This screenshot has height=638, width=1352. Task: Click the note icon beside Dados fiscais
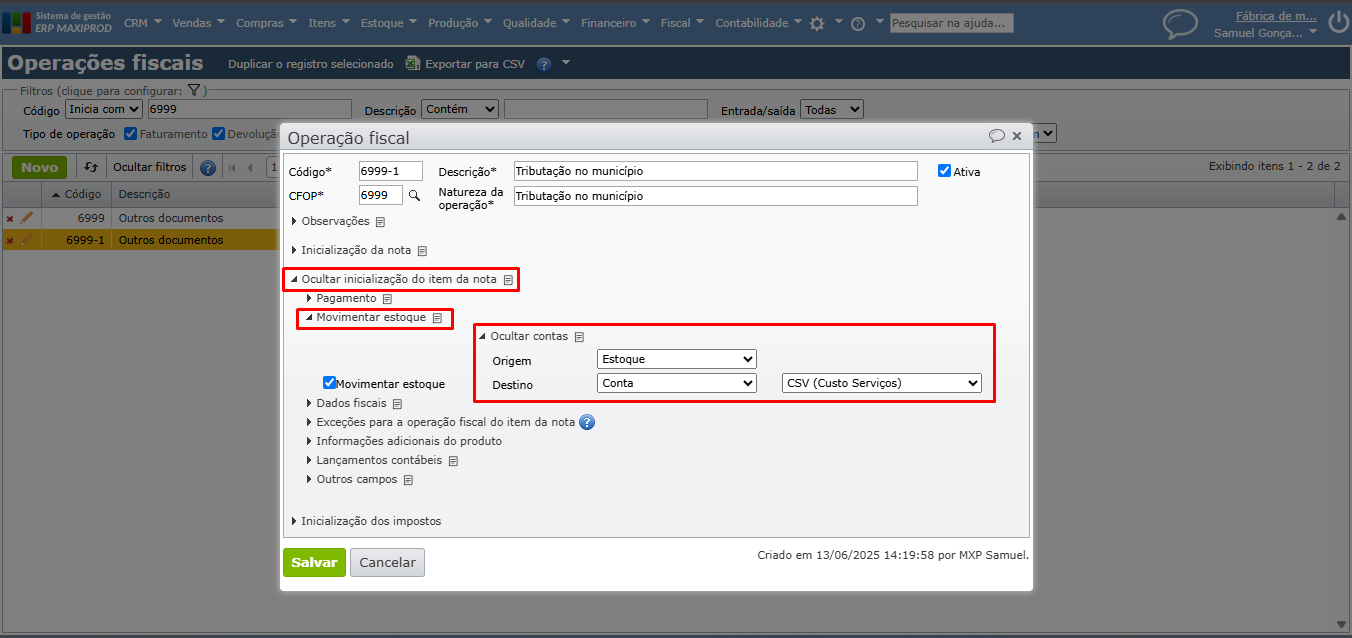click(x=397, y=404)
